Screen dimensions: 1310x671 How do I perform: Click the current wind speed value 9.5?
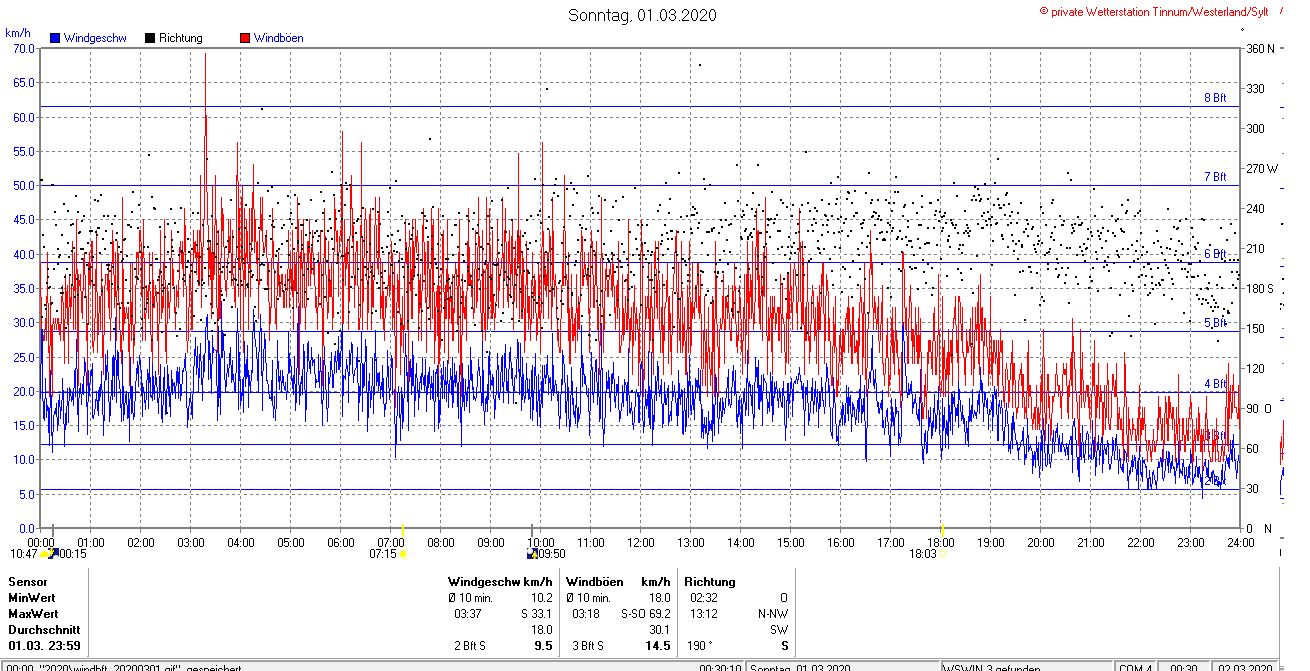pos(544,646)
